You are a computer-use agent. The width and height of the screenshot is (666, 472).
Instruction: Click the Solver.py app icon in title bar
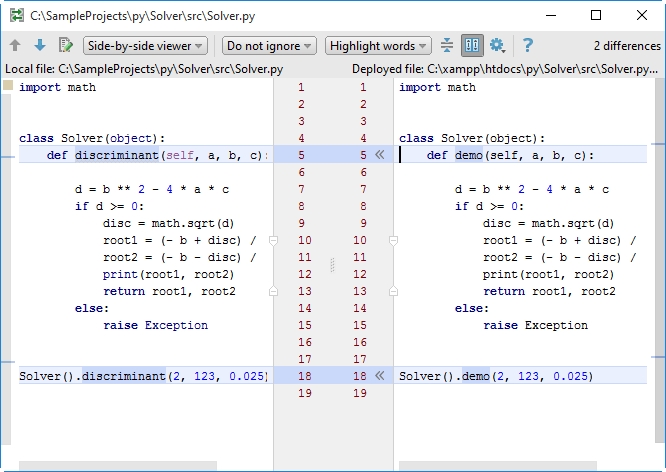pos(15,15)
